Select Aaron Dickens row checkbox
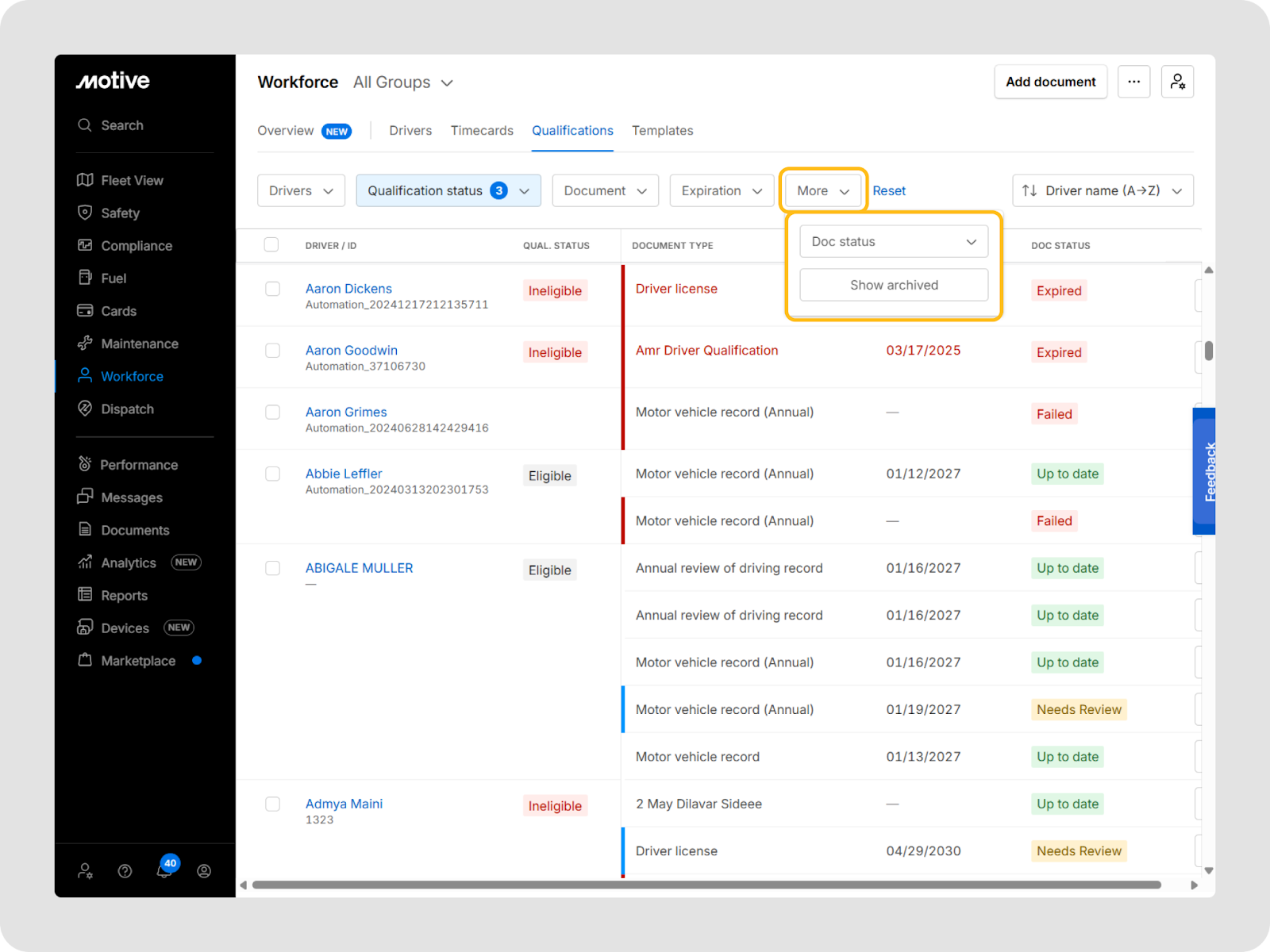This screenshot has height=952, width=1270. coord(272,289)
